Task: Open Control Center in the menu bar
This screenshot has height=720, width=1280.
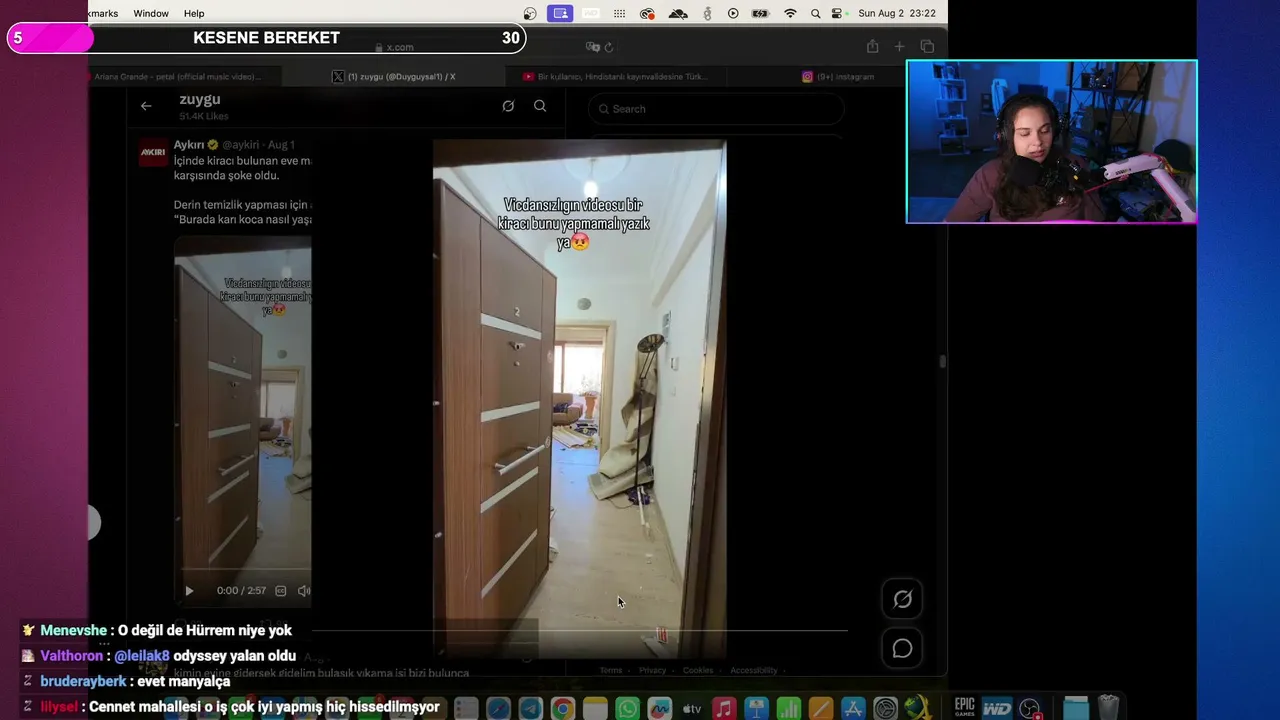Action: click(838, 13)
